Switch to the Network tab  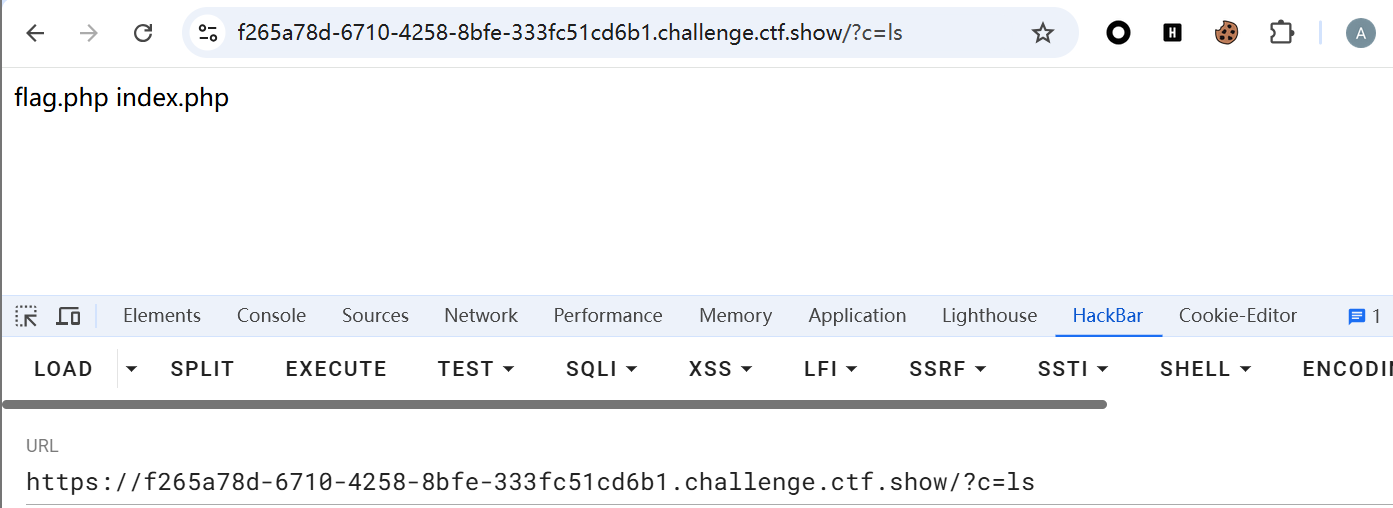(x=481, y=316)
